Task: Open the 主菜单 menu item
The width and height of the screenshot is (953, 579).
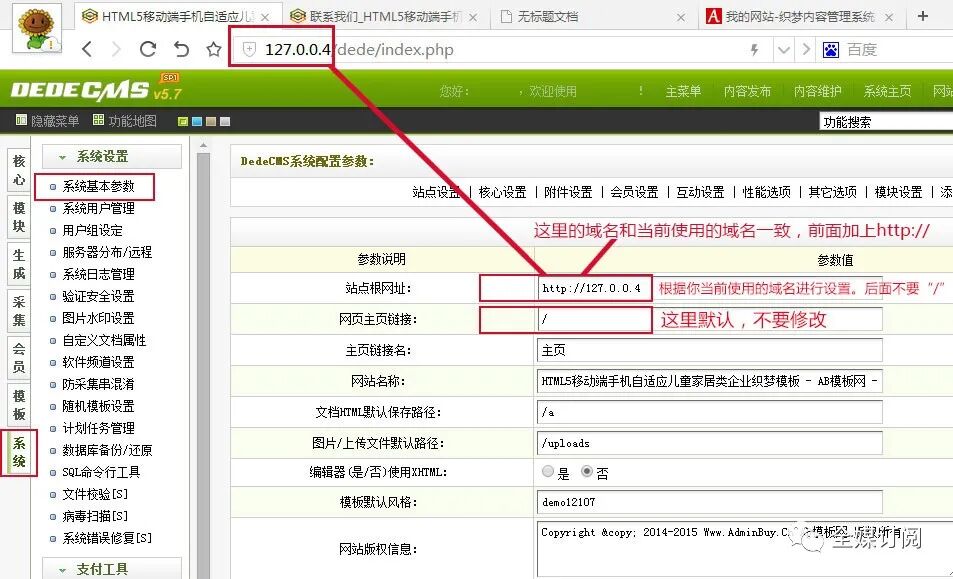Action: pos(683,90)
